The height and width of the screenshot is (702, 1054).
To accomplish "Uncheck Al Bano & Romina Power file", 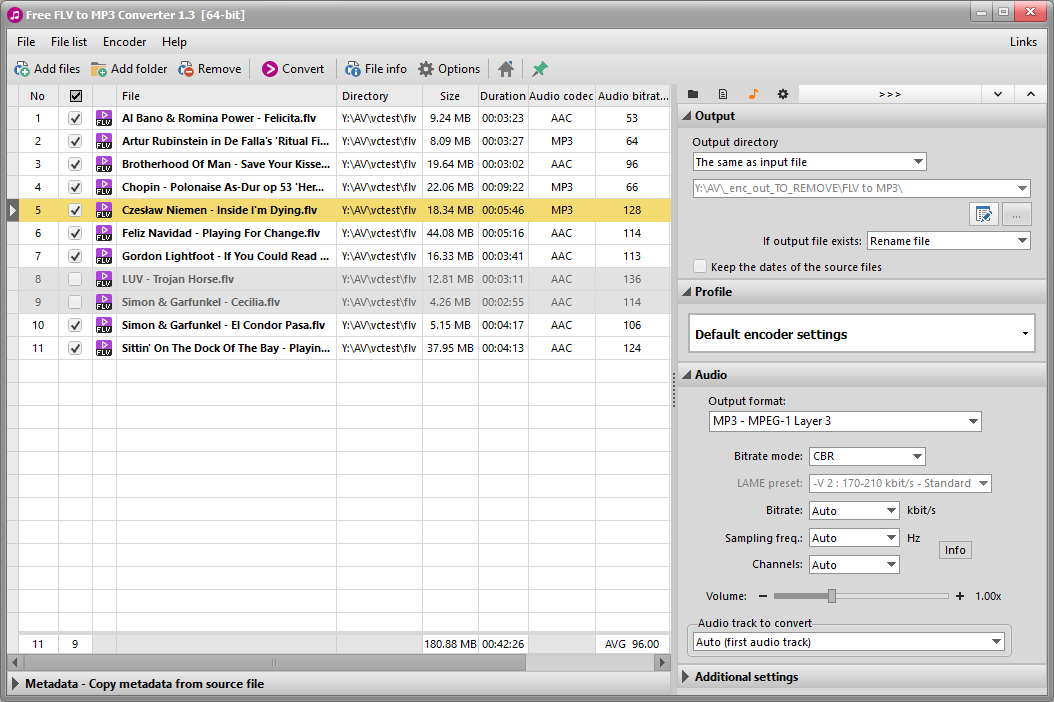I will pyautogui.click(x=75, y=118).
